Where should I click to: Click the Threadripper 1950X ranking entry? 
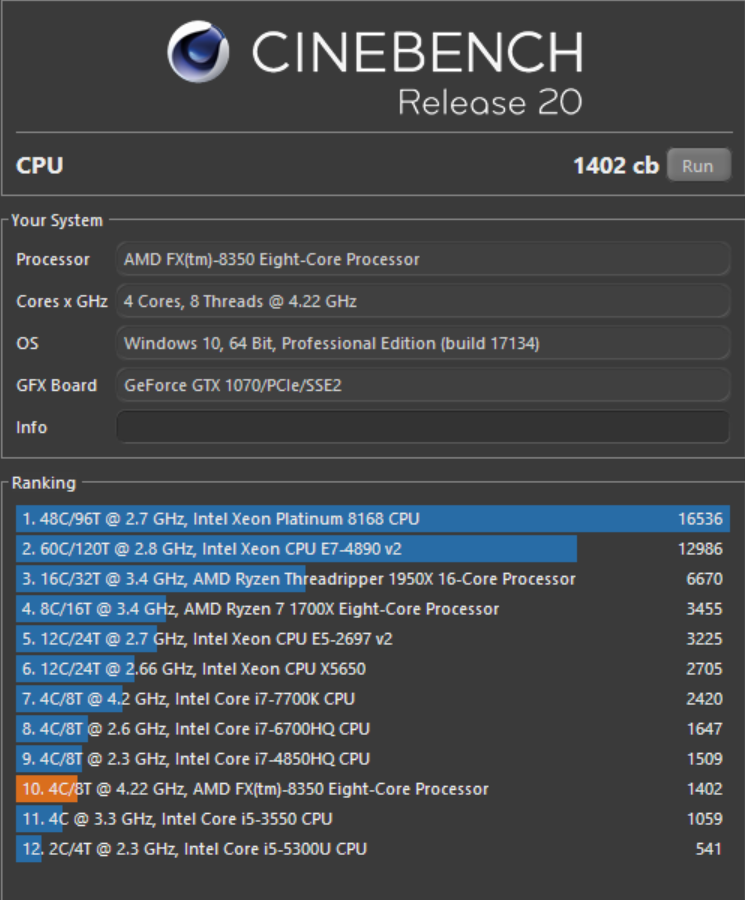point(372,579)
